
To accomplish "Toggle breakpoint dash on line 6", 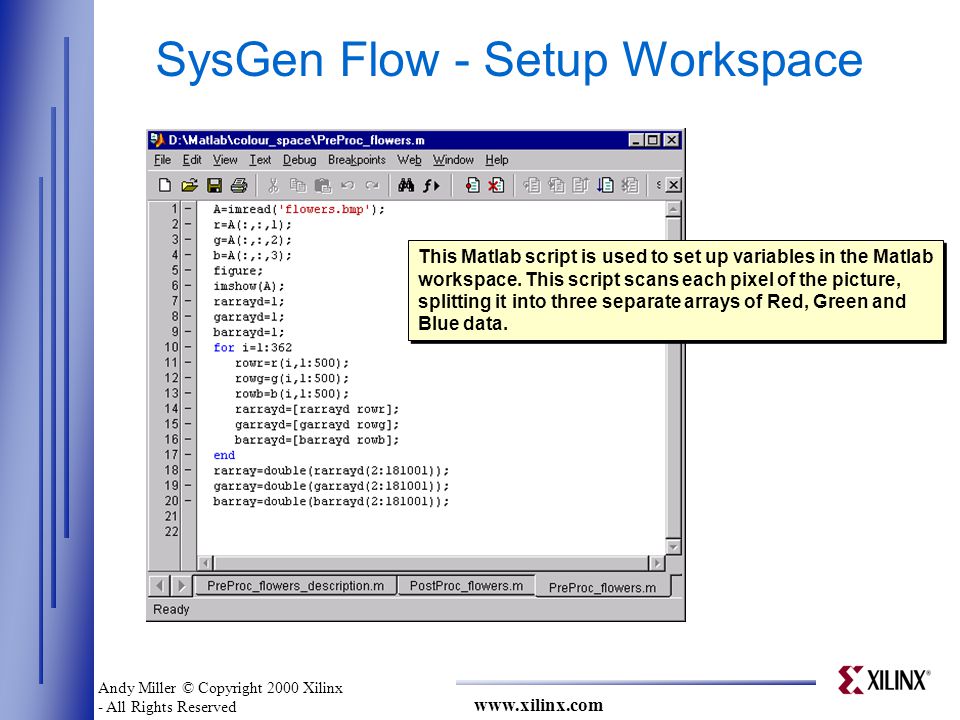I will pos(188,286).
